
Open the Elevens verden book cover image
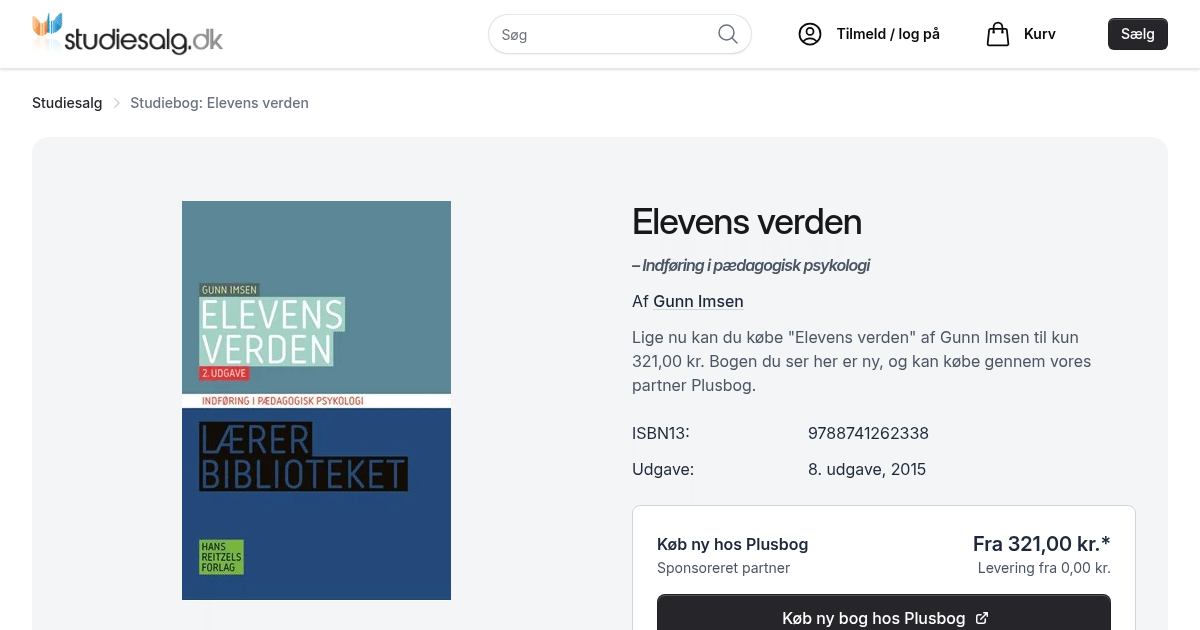[316, 400]
